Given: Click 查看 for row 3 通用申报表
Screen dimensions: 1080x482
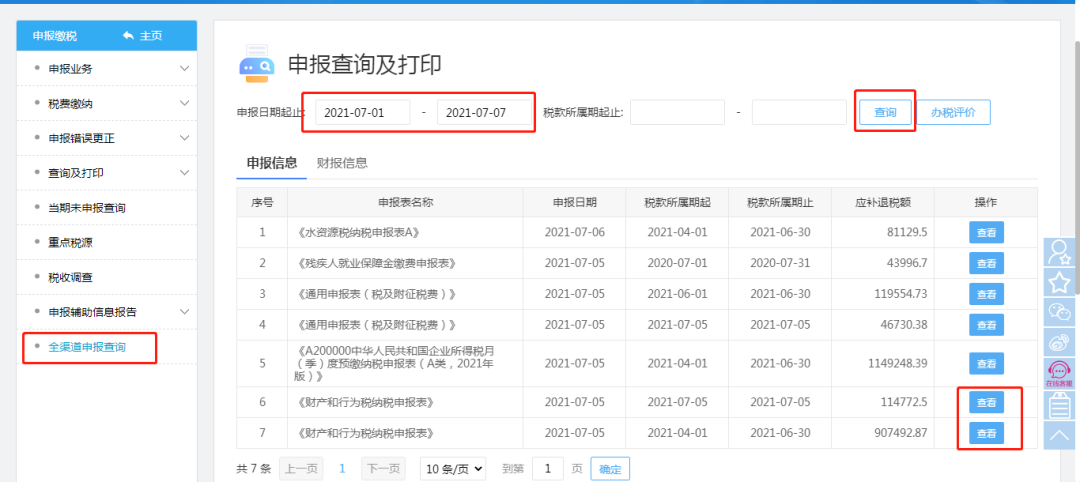Looking at the screenshot, I should pyautogui.click(x=986, y=294).
